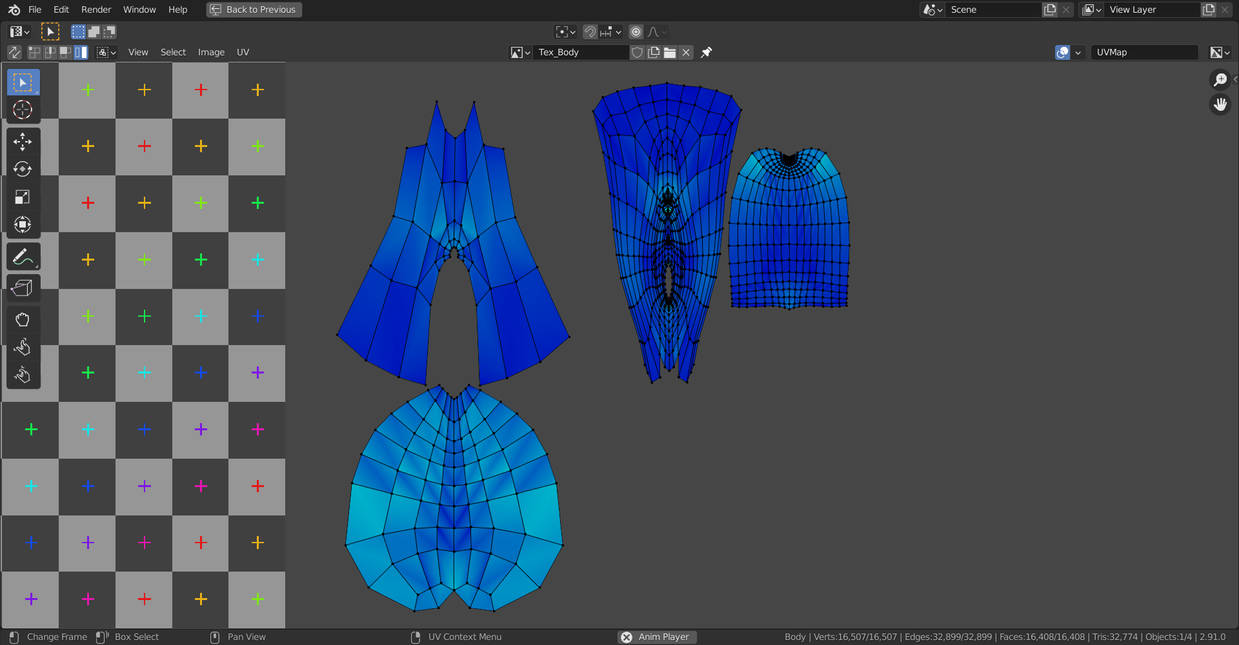Switch to vertex select mode
Screen dimensions: 1239x645
35,52
